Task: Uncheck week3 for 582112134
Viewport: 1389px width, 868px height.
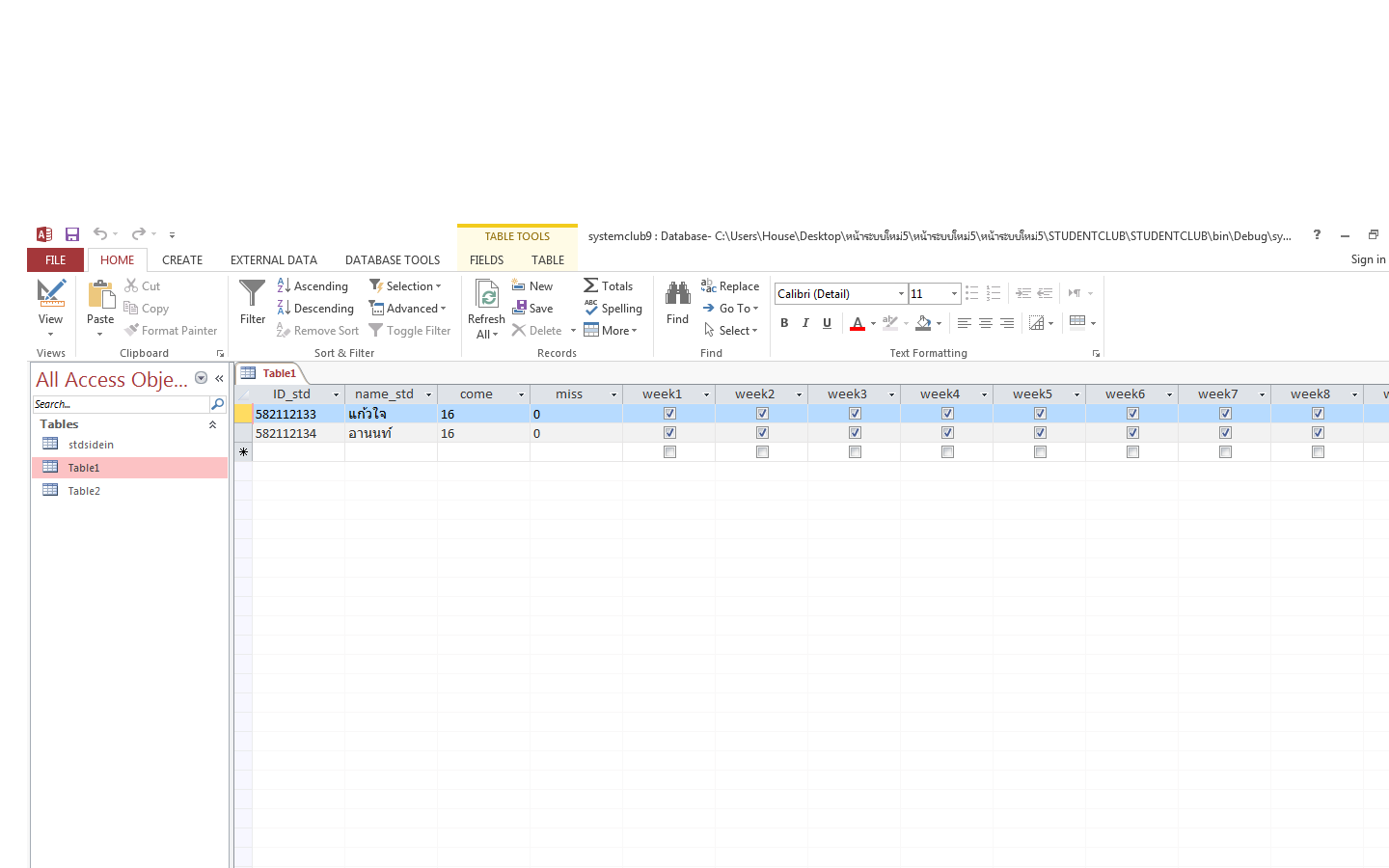Action: click(855, 433)
